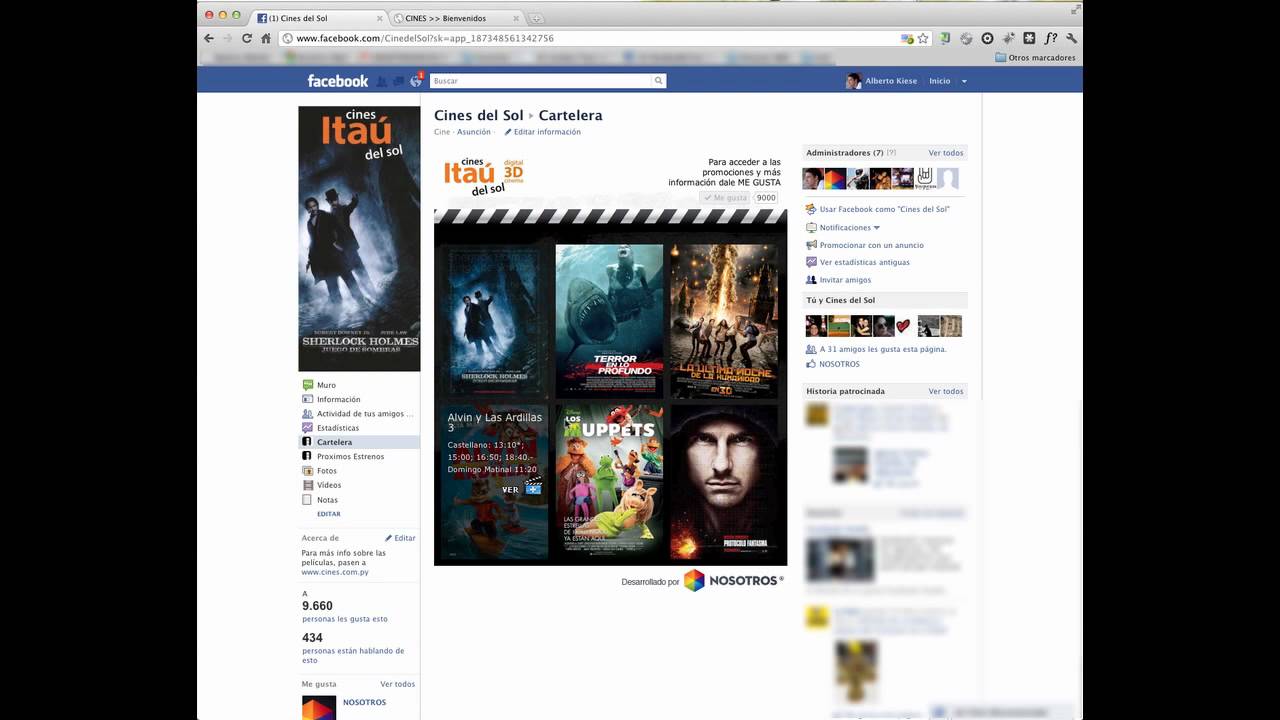Open the Otros marcadores bookmarks folder

1035,58
